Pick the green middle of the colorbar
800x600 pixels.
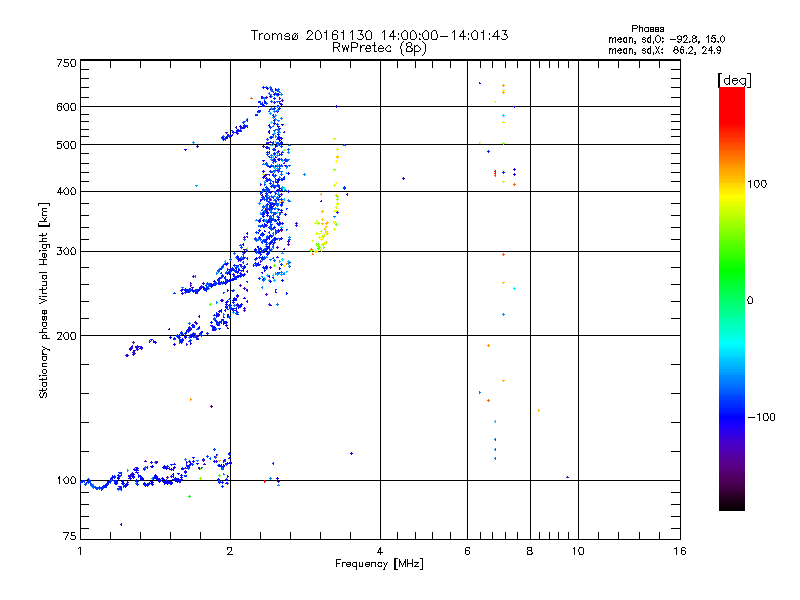[x=732, y=276]
